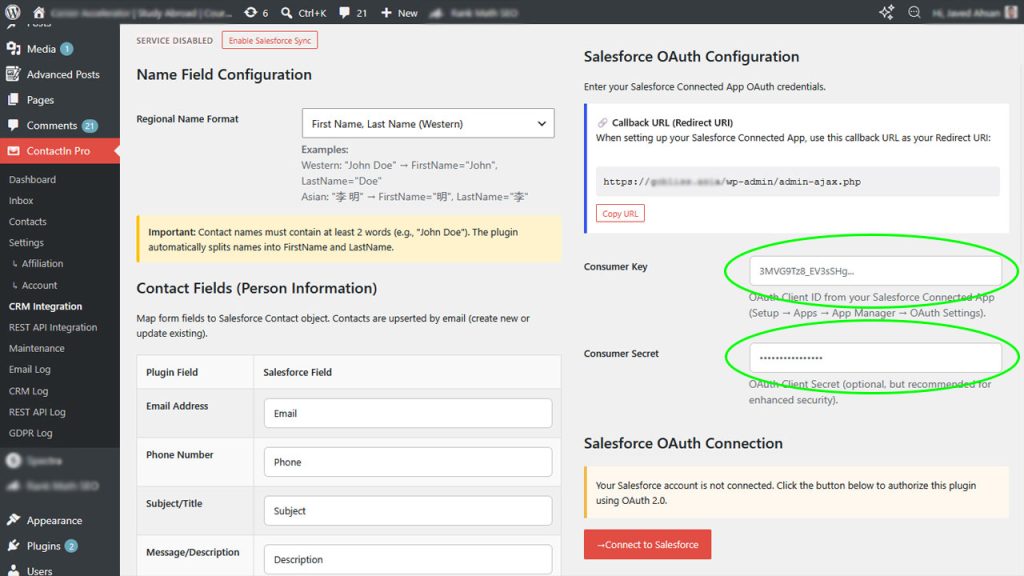Open Email Log submenu item
The height and width of the screenshot is (576, 1024).
click(29, 370)
